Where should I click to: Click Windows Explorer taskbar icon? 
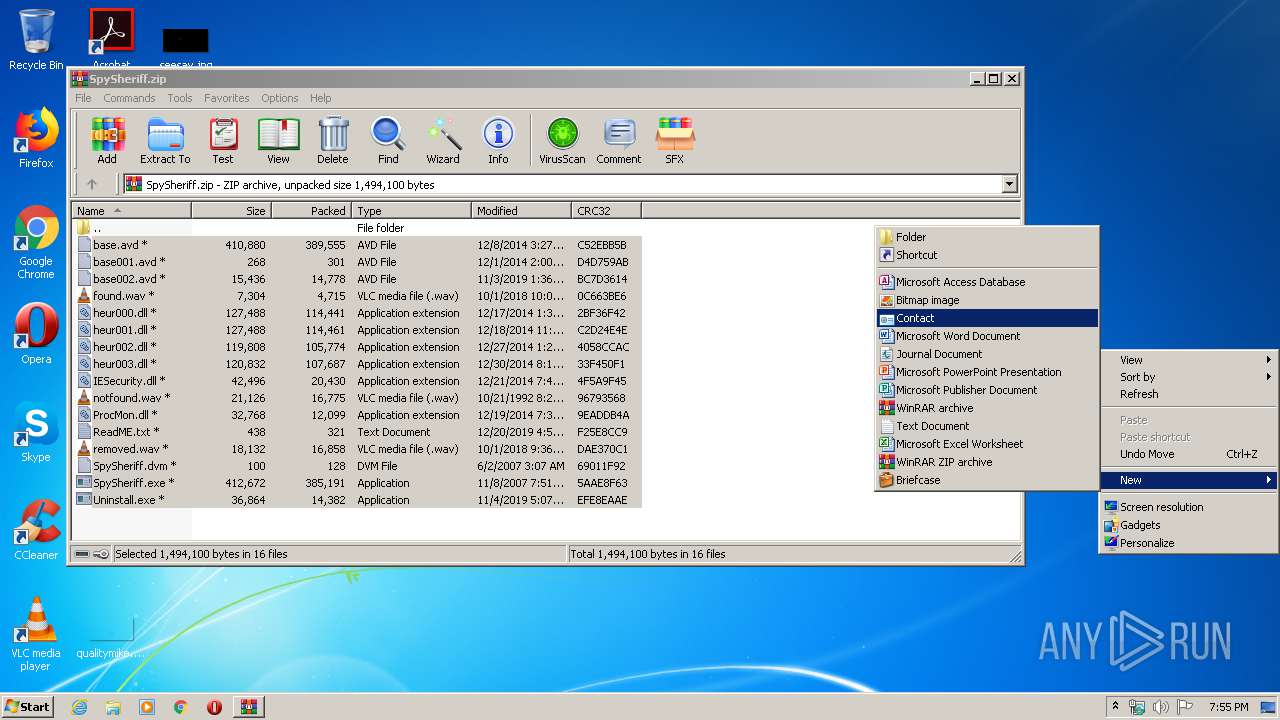point(113,707)
